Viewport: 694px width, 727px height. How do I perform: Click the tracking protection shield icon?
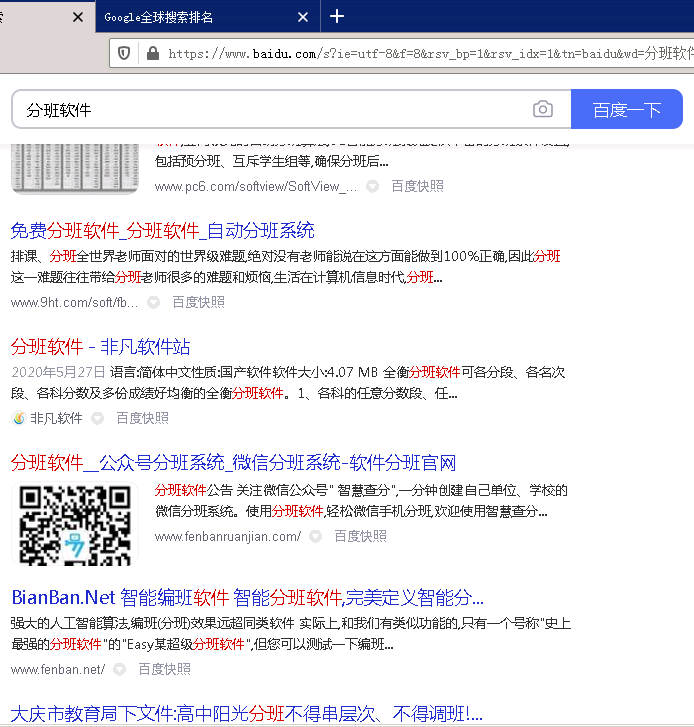(x=124, y=53)
